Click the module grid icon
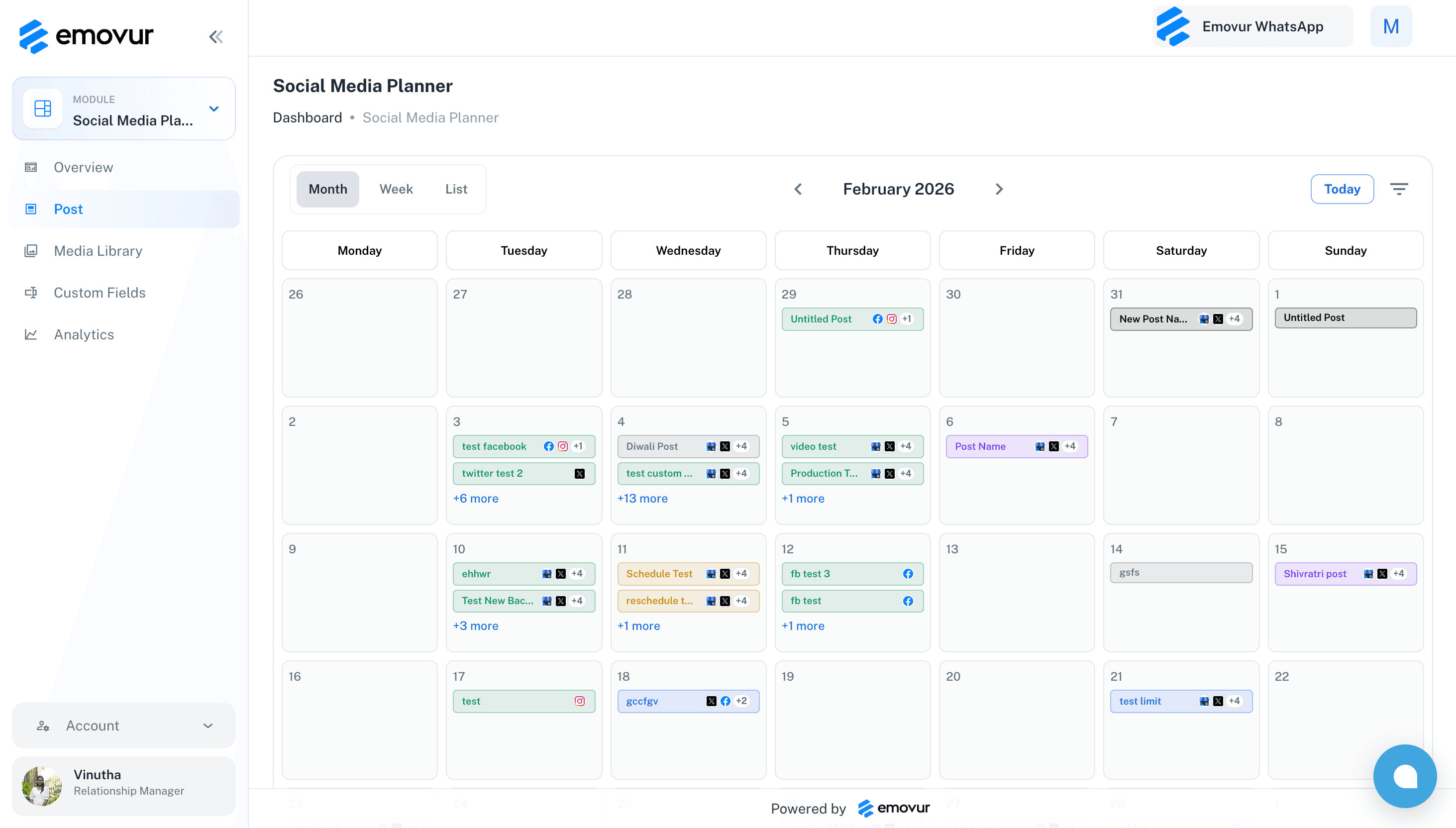This screenshot has height=828, width=1456. [x=43, y=108]
